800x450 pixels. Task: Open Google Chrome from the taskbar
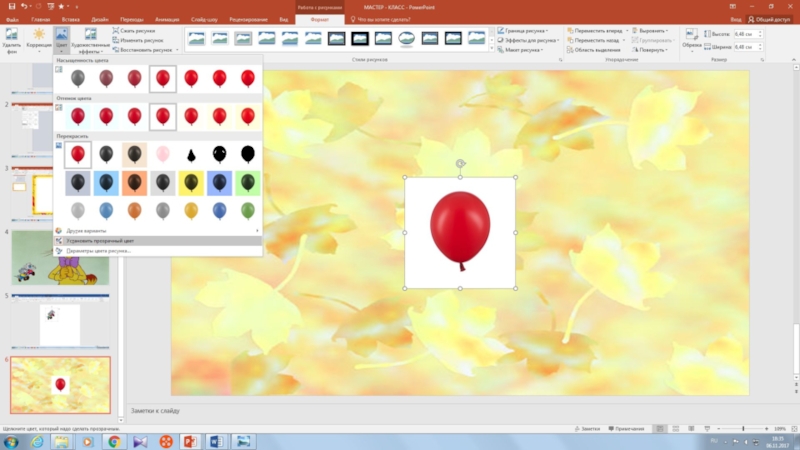114,440
